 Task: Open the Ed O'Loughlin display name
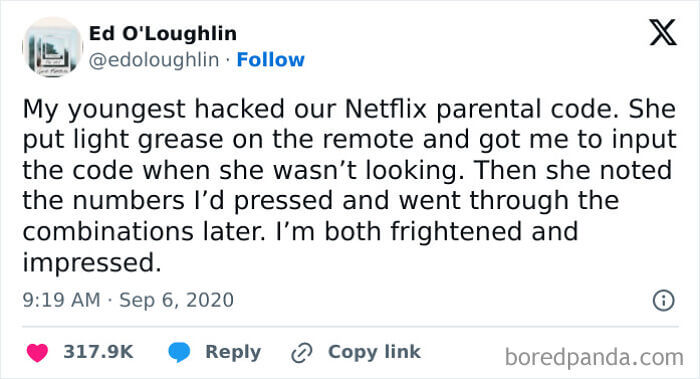tap(163, 33)
